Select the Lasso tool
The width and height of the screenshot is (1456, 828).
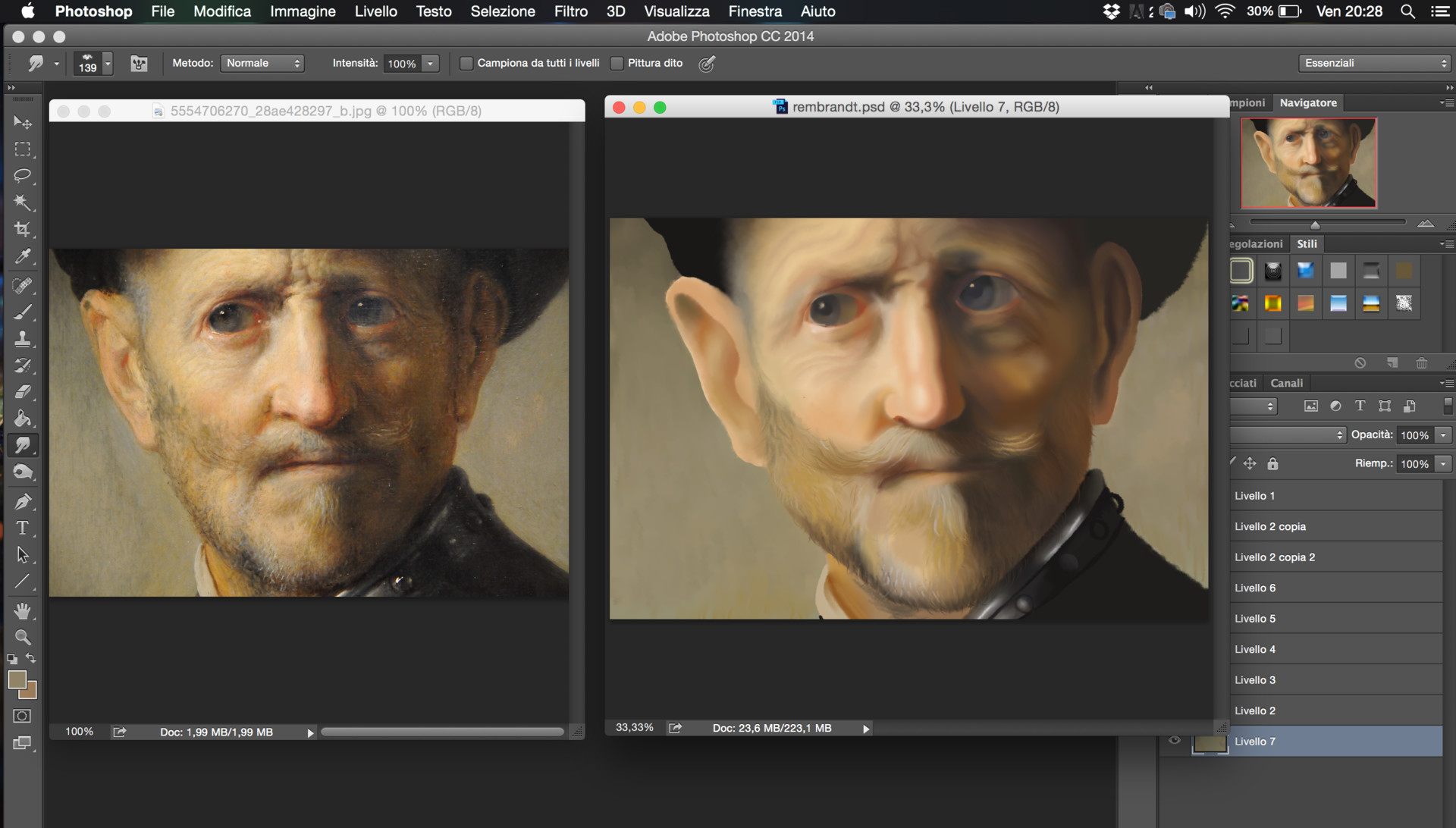pos(23,176)
